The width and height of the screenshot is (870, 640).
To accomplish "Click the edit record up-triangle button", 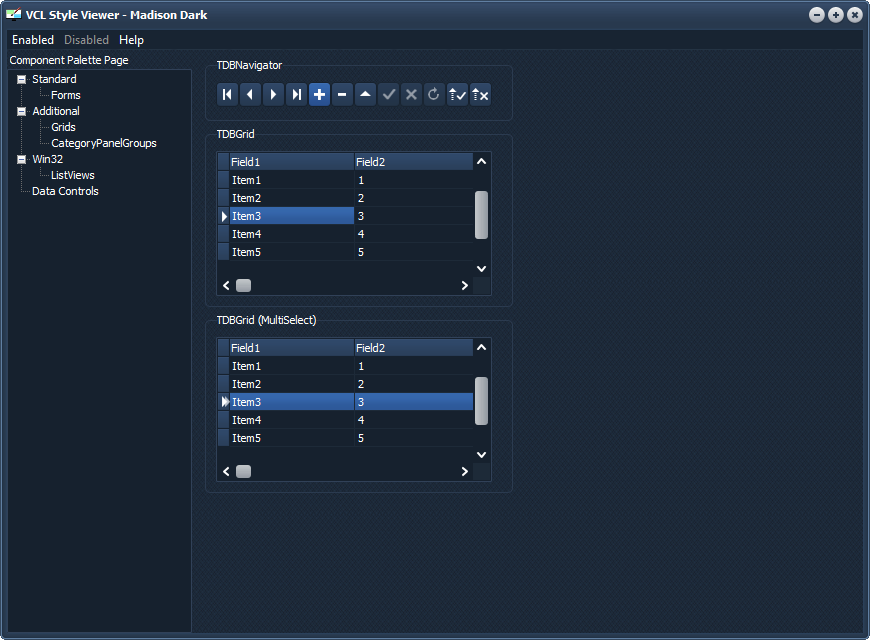I will click(x=366, y=94).
